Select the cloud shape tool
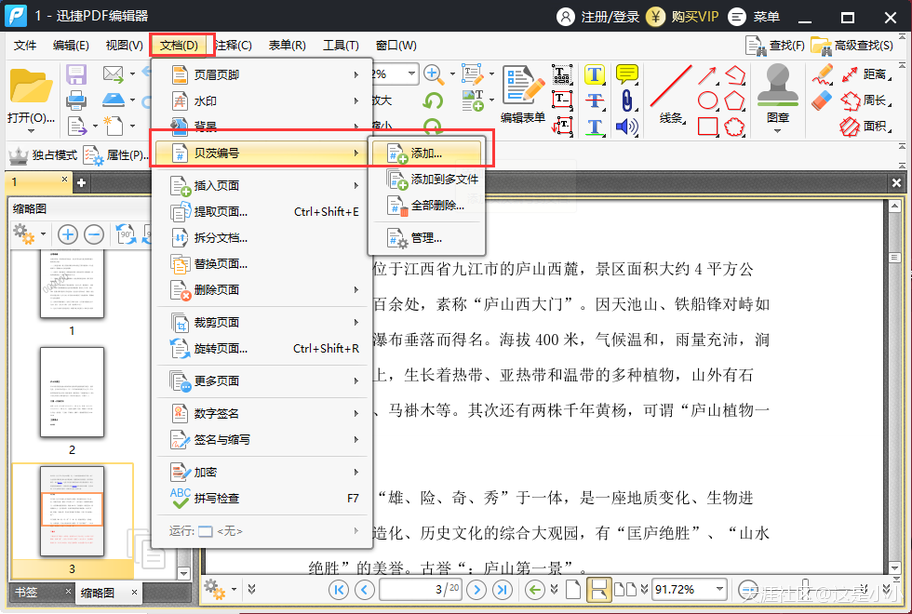Viewport: 912px width, 614px height. (735, 126)
